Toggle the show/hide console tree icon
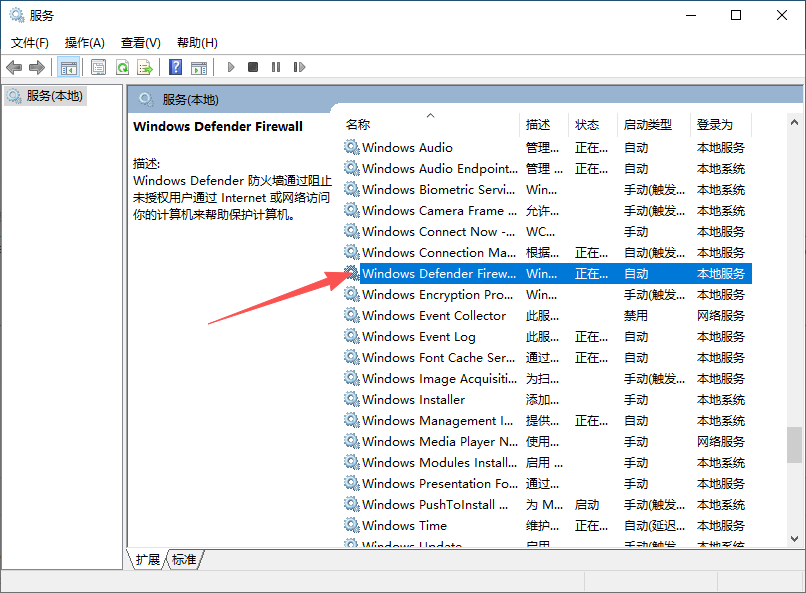 point(68,67)
